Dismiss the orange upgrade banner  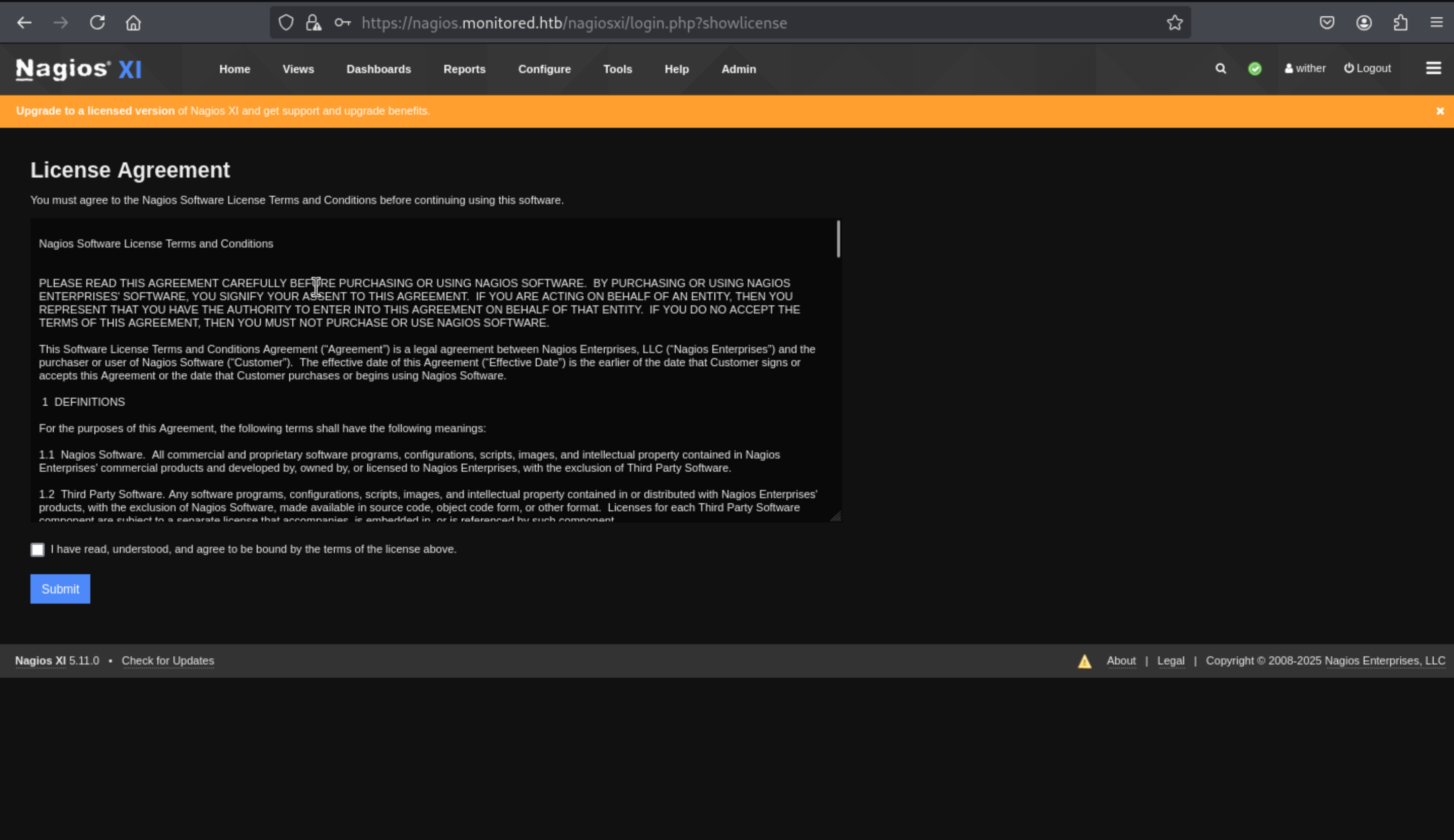(x=1440, y=112)
